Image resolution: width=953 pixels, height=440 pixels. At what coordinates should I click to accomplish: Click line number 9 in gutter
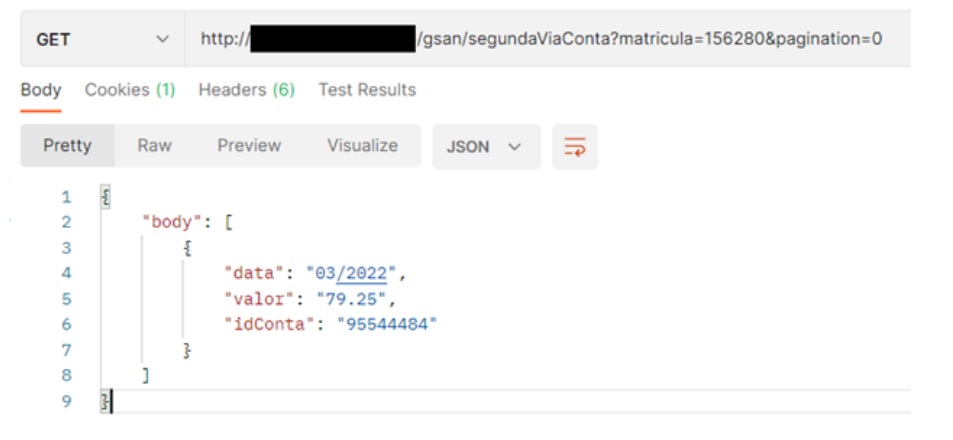click(66, 401)
